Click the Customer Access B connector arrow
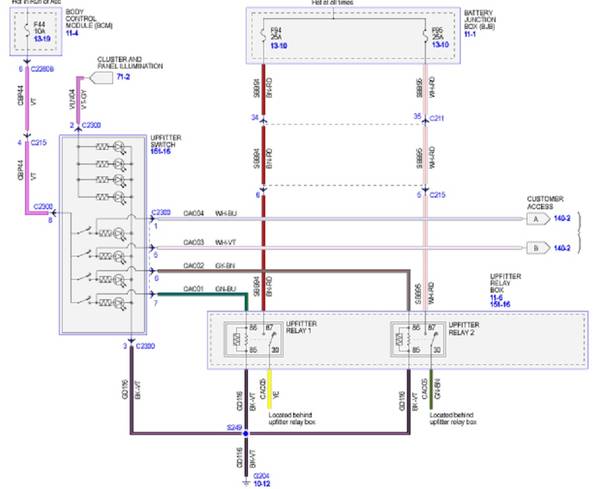Screen dimensions: 599x489 point(538,248)
